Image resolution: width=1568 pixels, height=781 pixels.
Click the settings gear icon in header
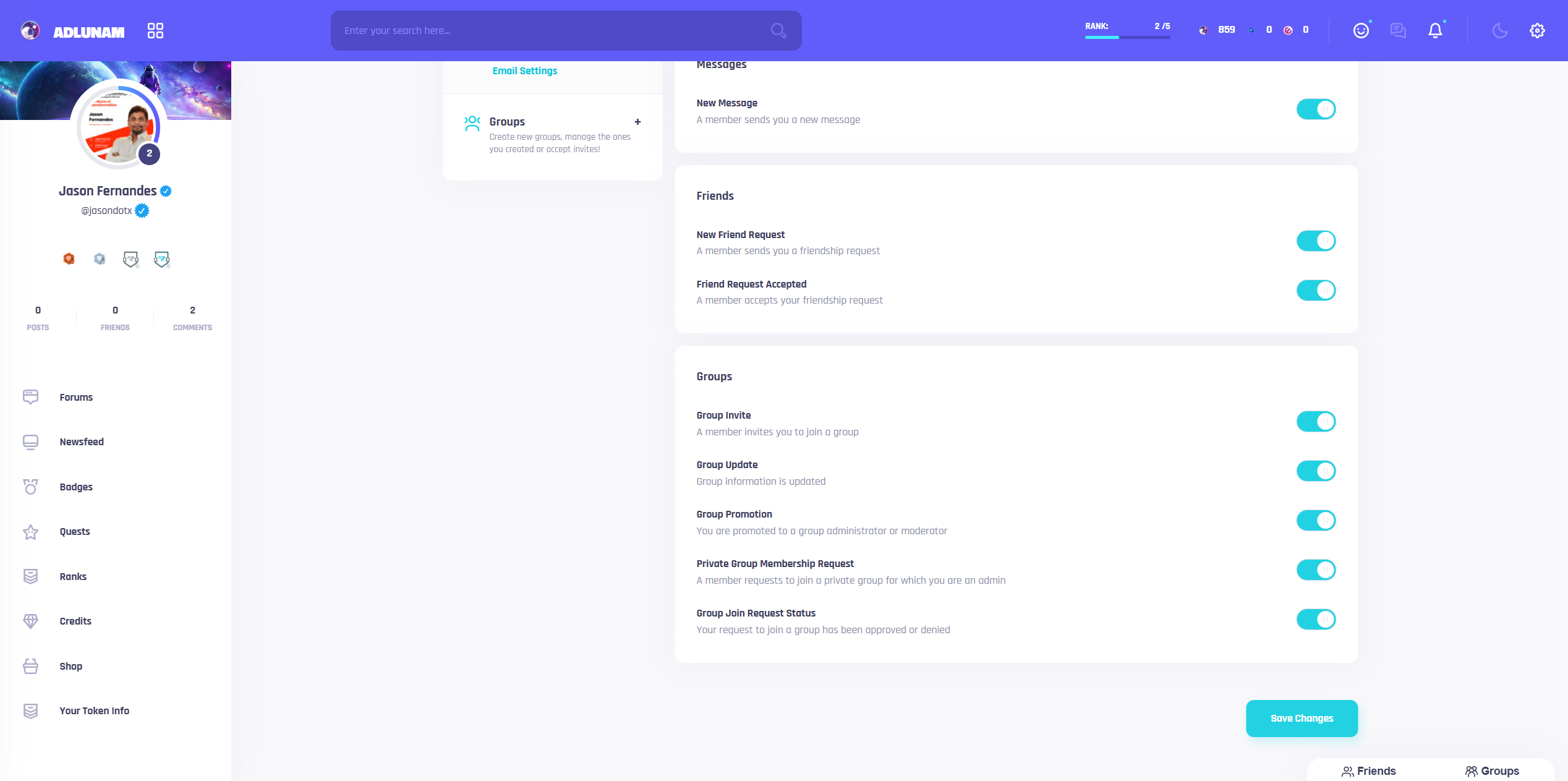pyautogui.click(x=1537, y=30)
